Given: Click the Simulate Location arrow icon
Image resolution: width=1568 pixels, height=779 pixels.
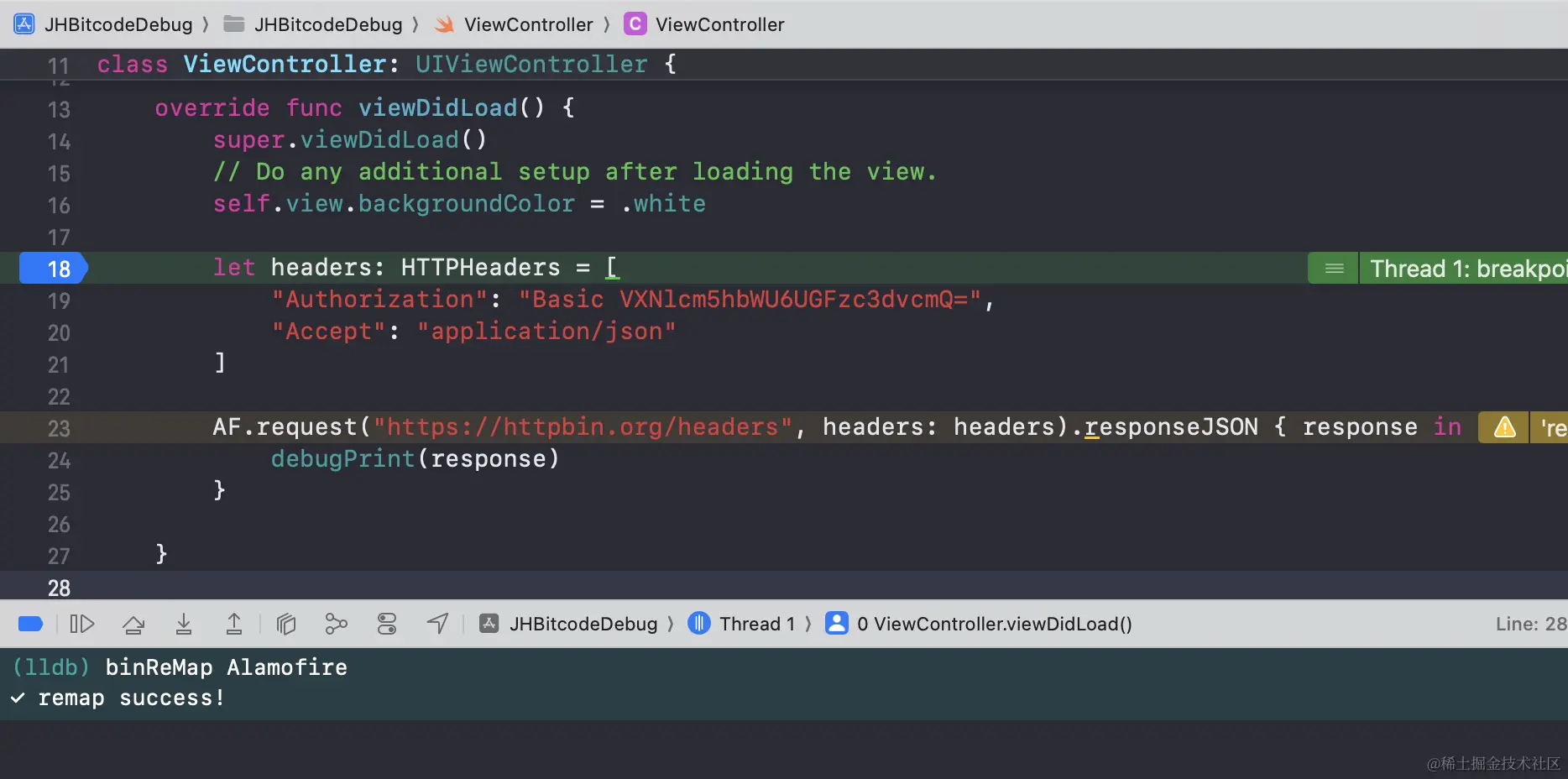Looking at the screenshot, I should [437, 624].
